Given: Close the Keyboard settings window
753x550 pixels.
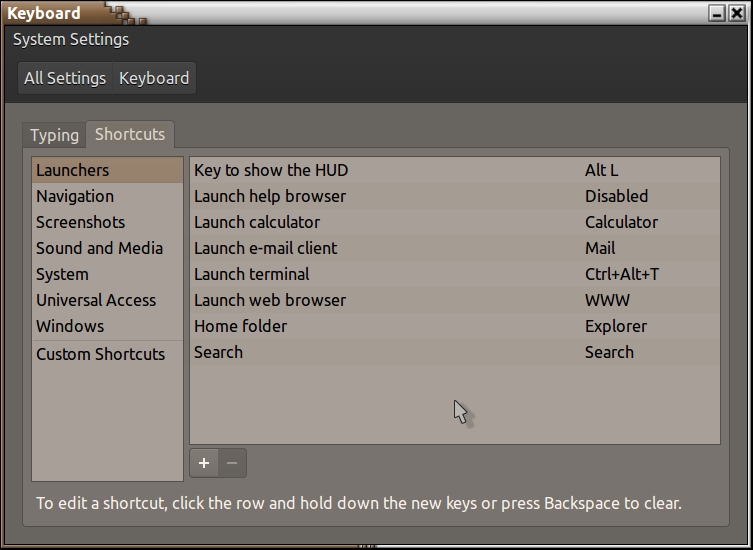Looking at the screenshot, I should (738, 13).
